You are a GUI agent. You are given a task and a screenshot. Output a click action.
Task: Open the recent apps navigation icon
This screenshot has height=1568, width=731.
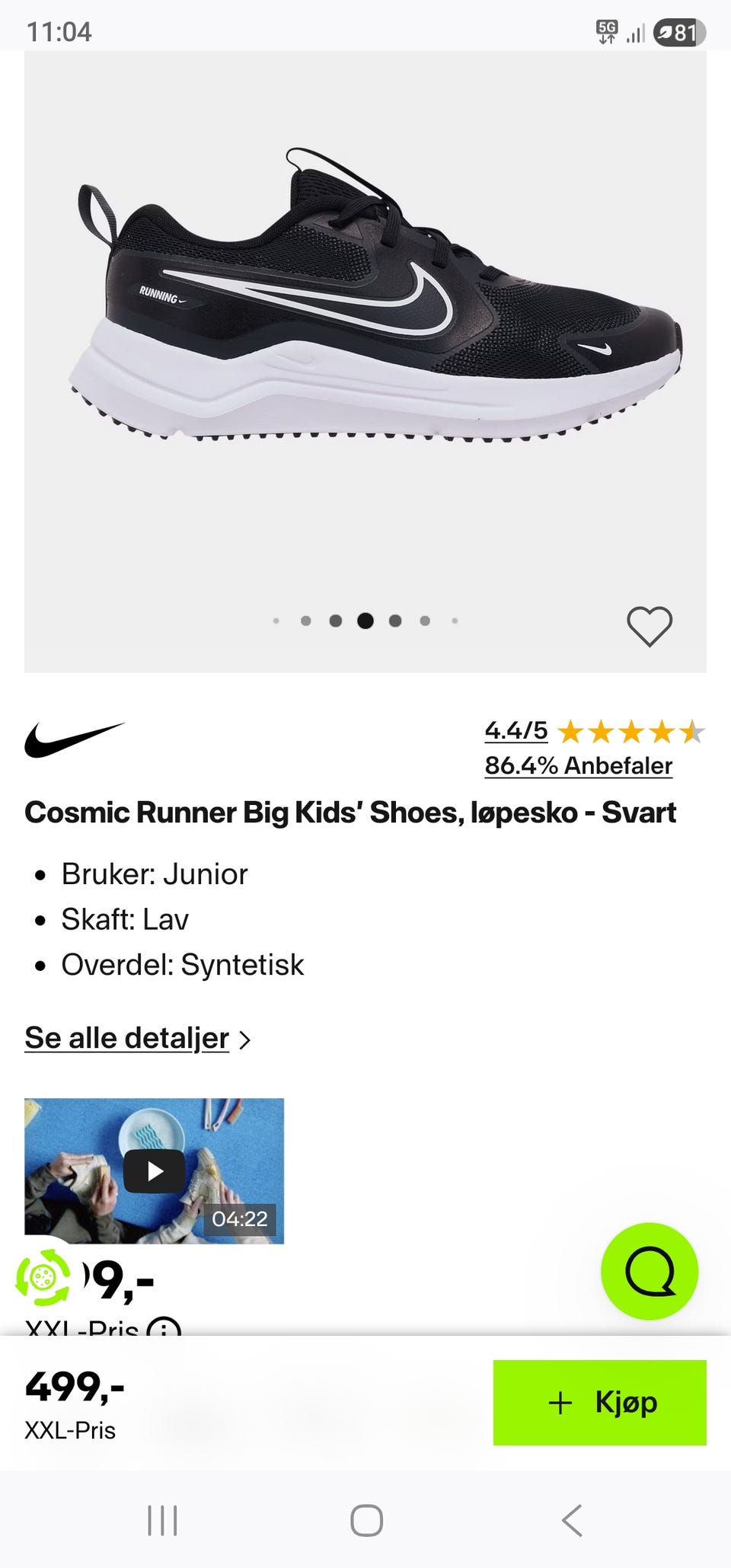162,1520
